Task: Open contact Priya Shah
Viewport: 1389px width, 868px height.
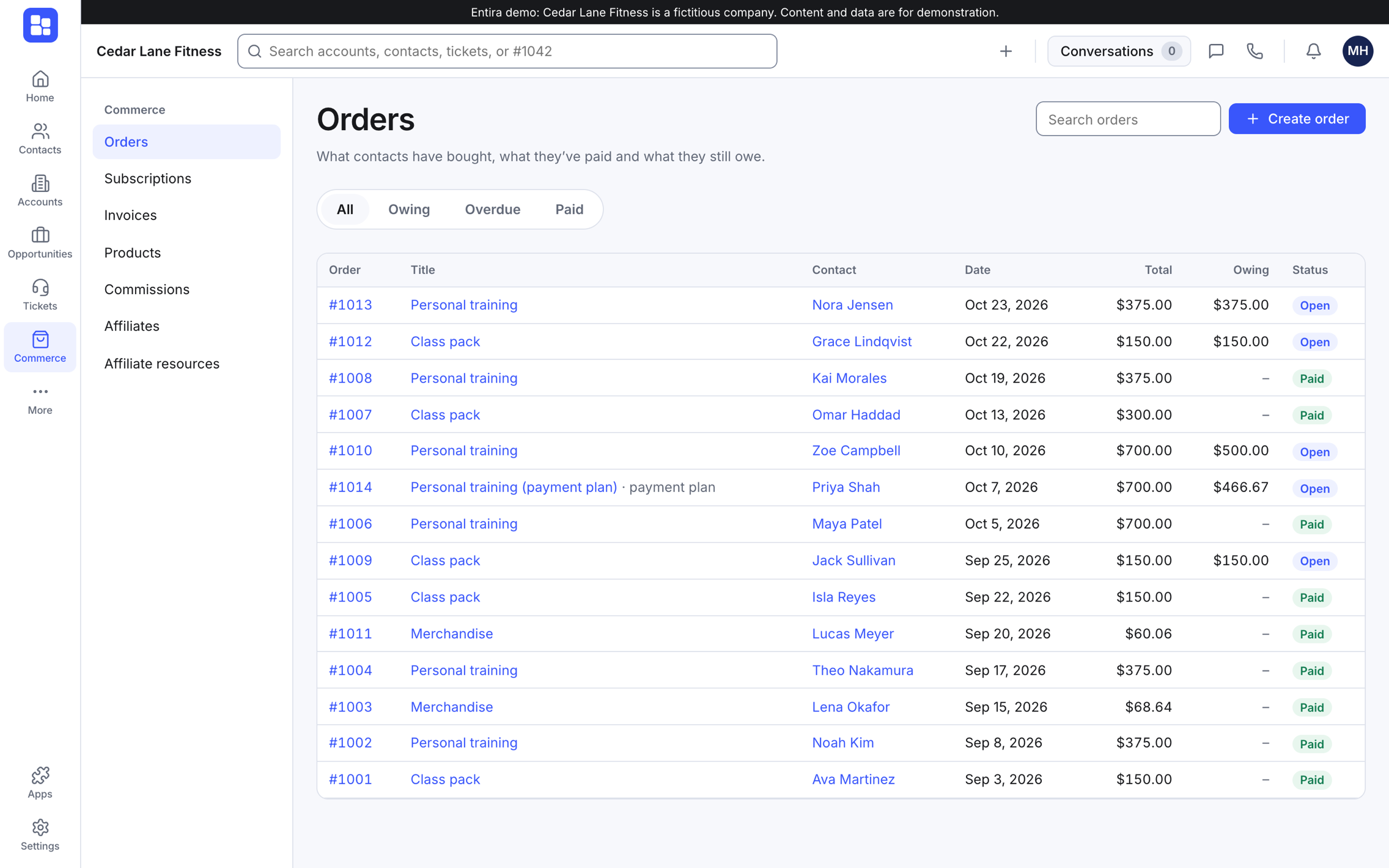Action: (846, 487)
